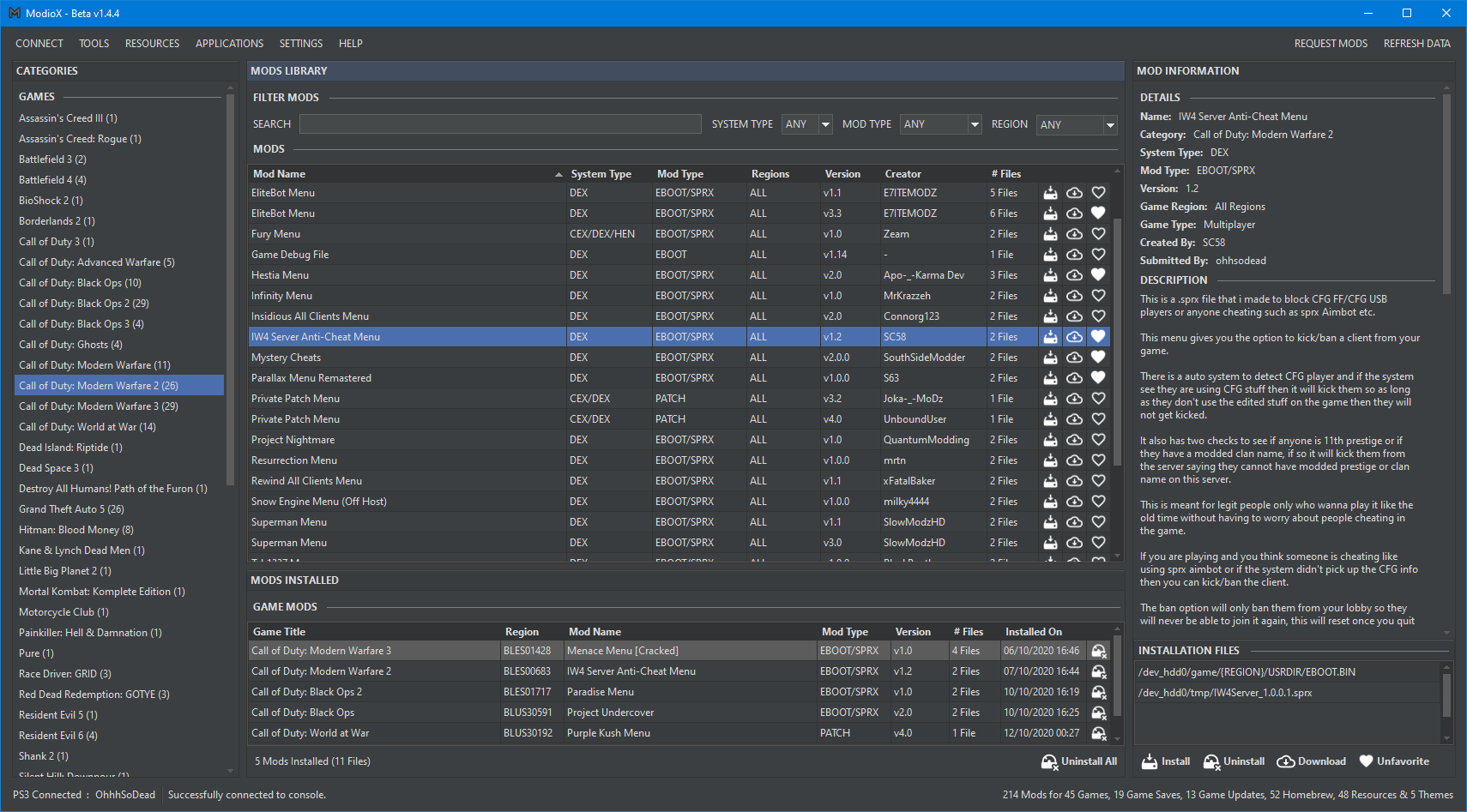Open the TOOLS menu

(x=94, y=44)
